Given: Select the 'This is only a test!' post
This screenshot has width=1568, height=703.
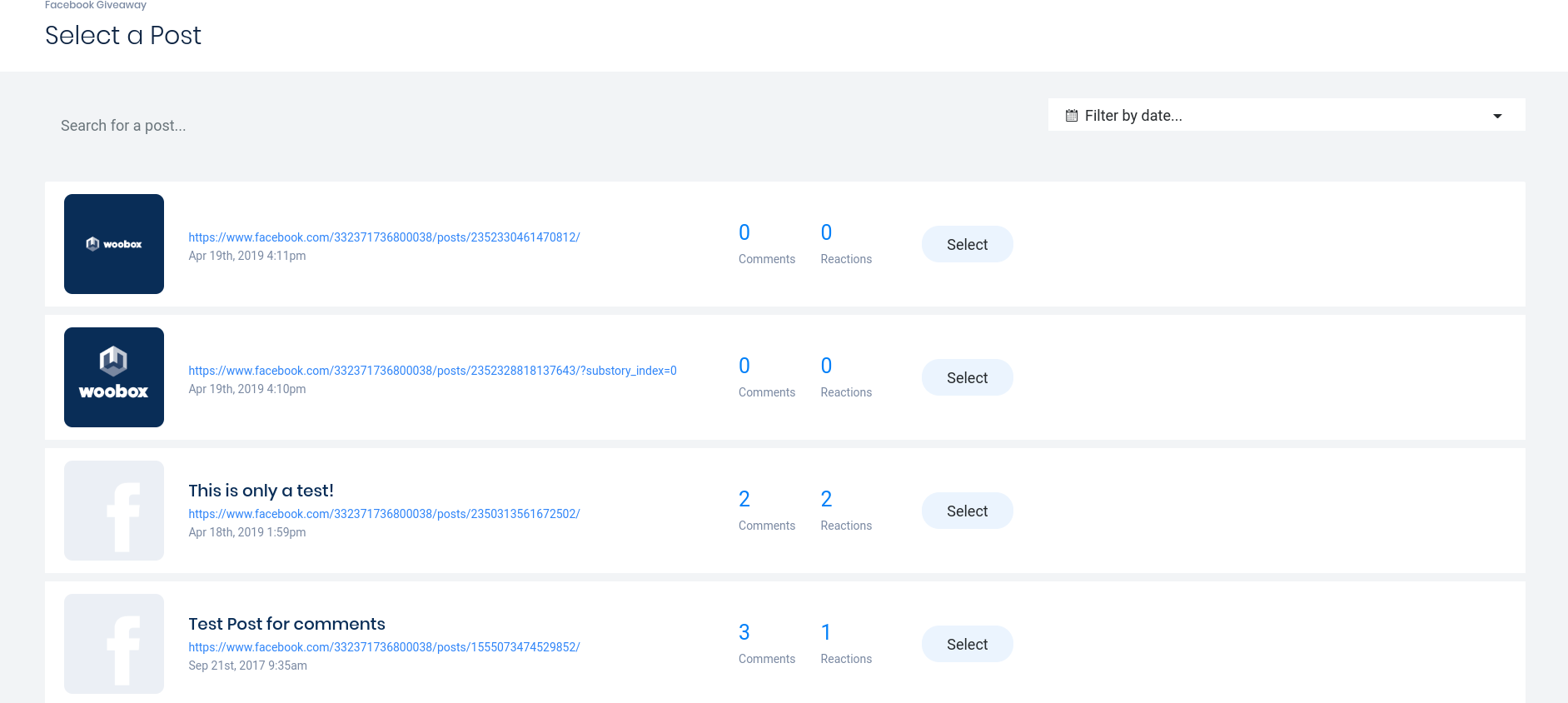Looking at the screenshot, I should coord(967,511).
